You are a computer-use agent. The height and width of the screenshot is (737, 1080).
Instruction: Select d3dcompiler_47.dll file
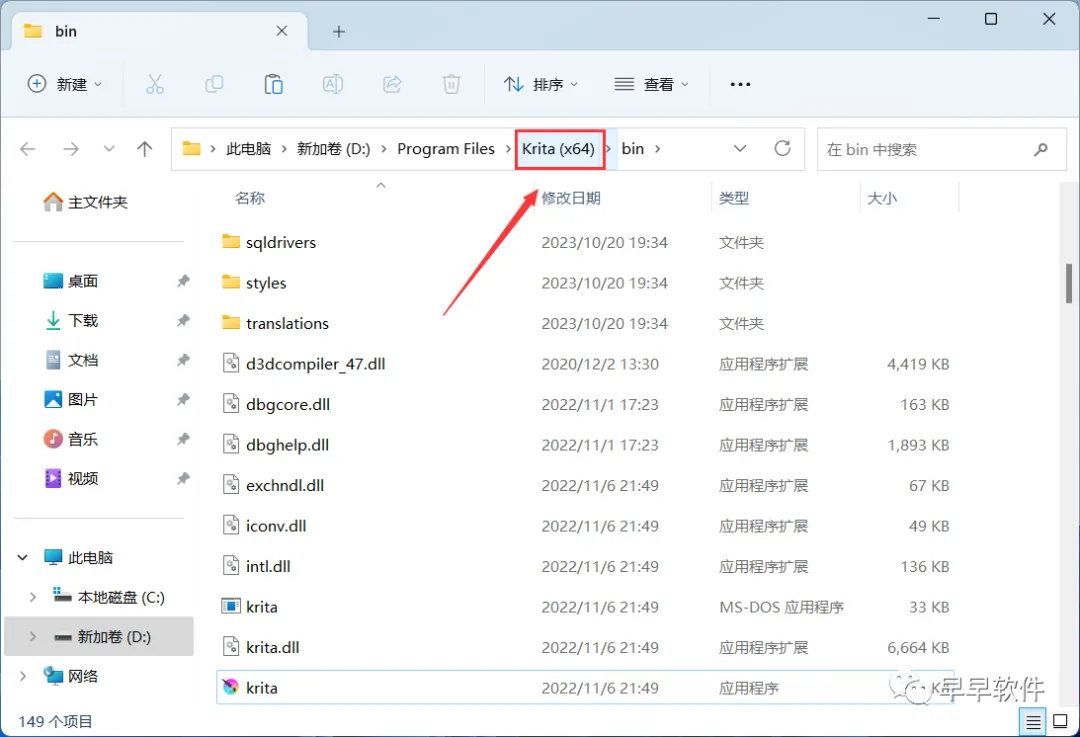(585, 364)
